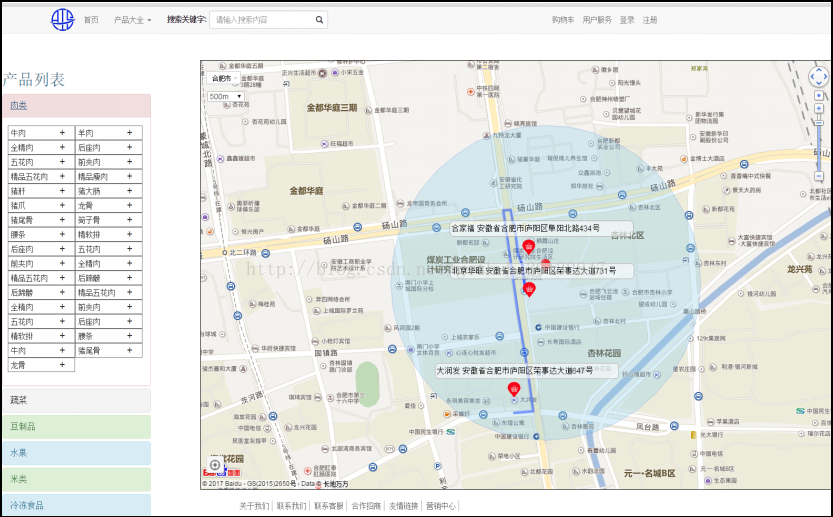Expand the 豆制品 category panel
The width and height of the screenshot is (833, 517).
click(x=76, y=426)
